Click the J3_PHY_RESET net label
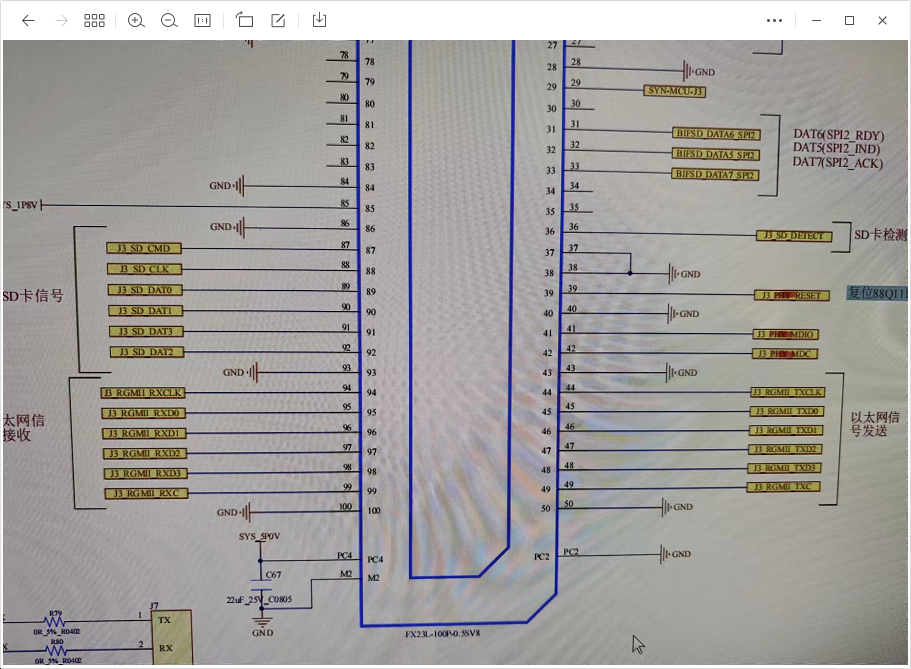Screen dimensions: 911x669 tap(791, 295)
